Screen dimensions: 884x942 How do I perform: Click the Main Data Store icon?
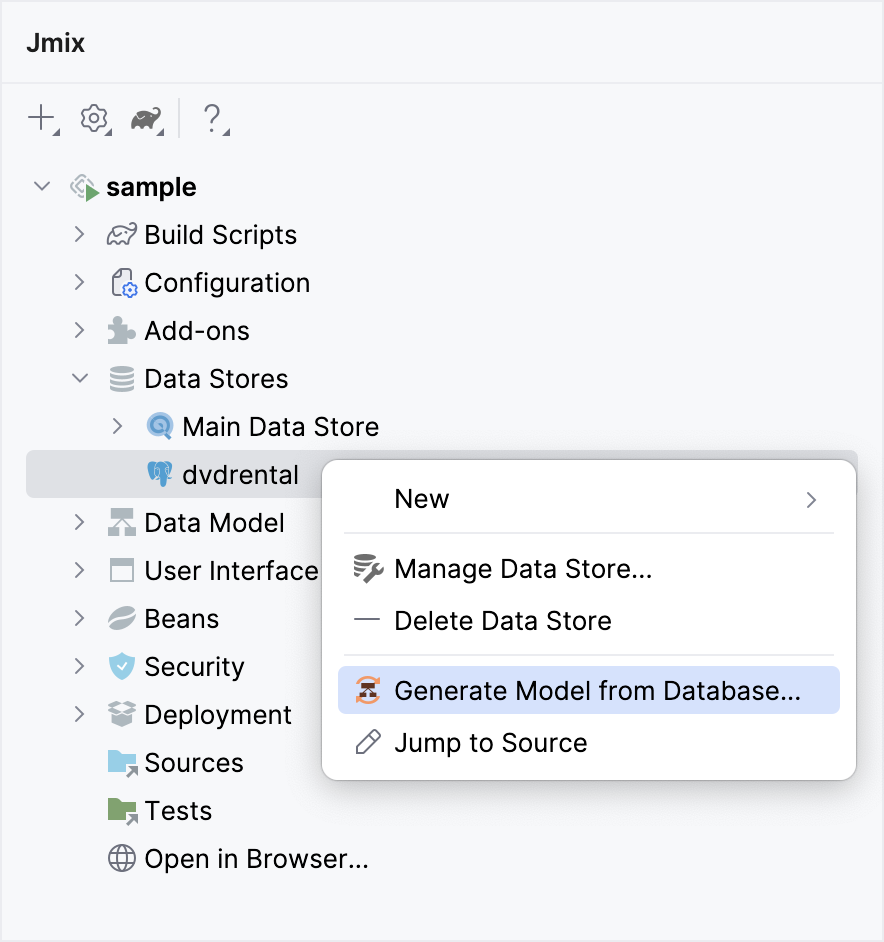pyautogui.click(x=159, y=426)
